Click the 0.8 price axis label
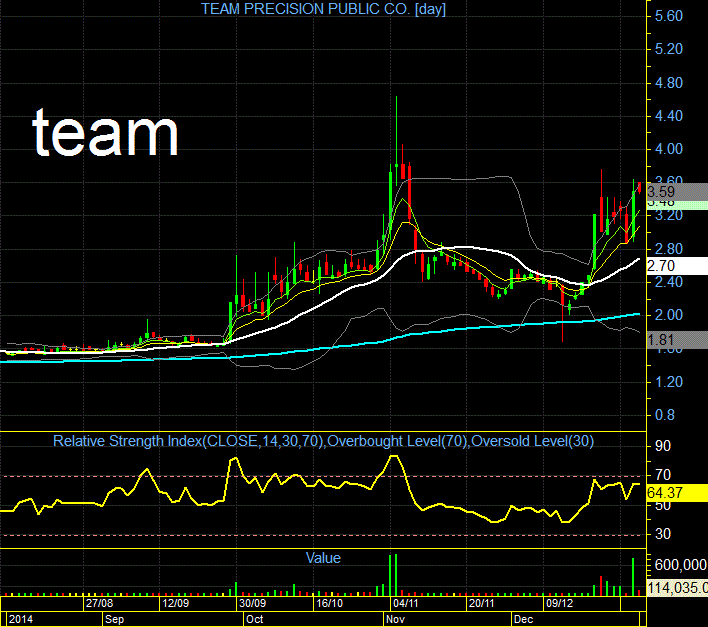This screenshot has height=627, width=708. [665, 415]
